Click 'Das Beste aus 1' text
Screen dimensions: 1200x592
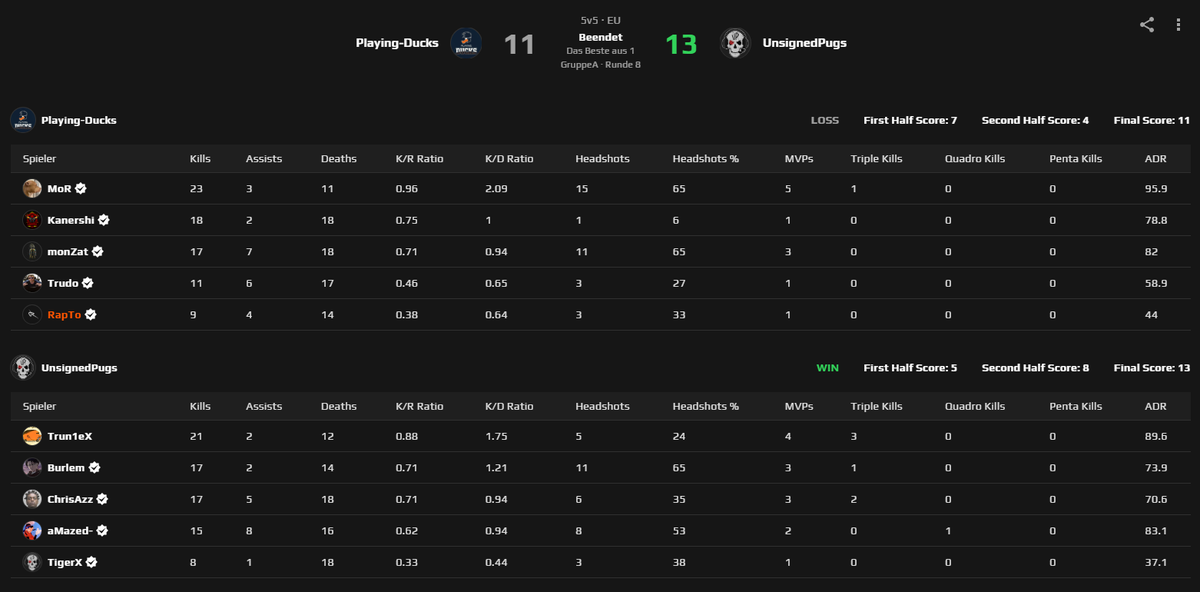coord(600,50)
